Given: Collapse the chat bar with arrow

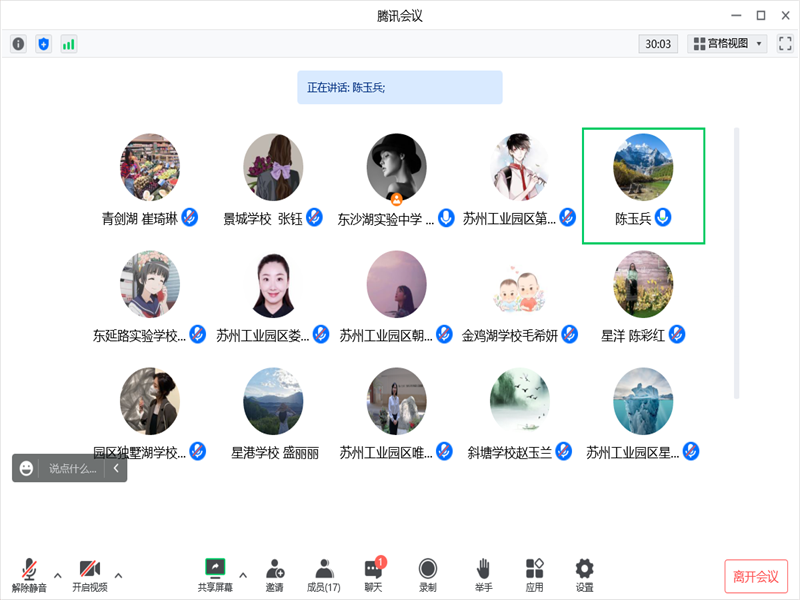Looking at the screenshot, I should click(x=116, y=468).
